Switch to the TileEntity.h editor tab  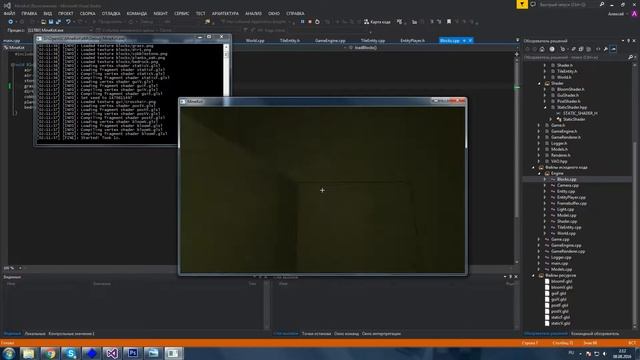290,41
